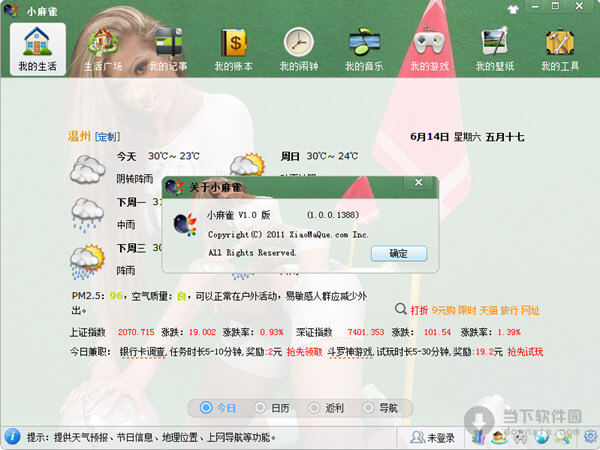
Task: Click the PM2.5 value 96
Action: [x=116, y=296]
